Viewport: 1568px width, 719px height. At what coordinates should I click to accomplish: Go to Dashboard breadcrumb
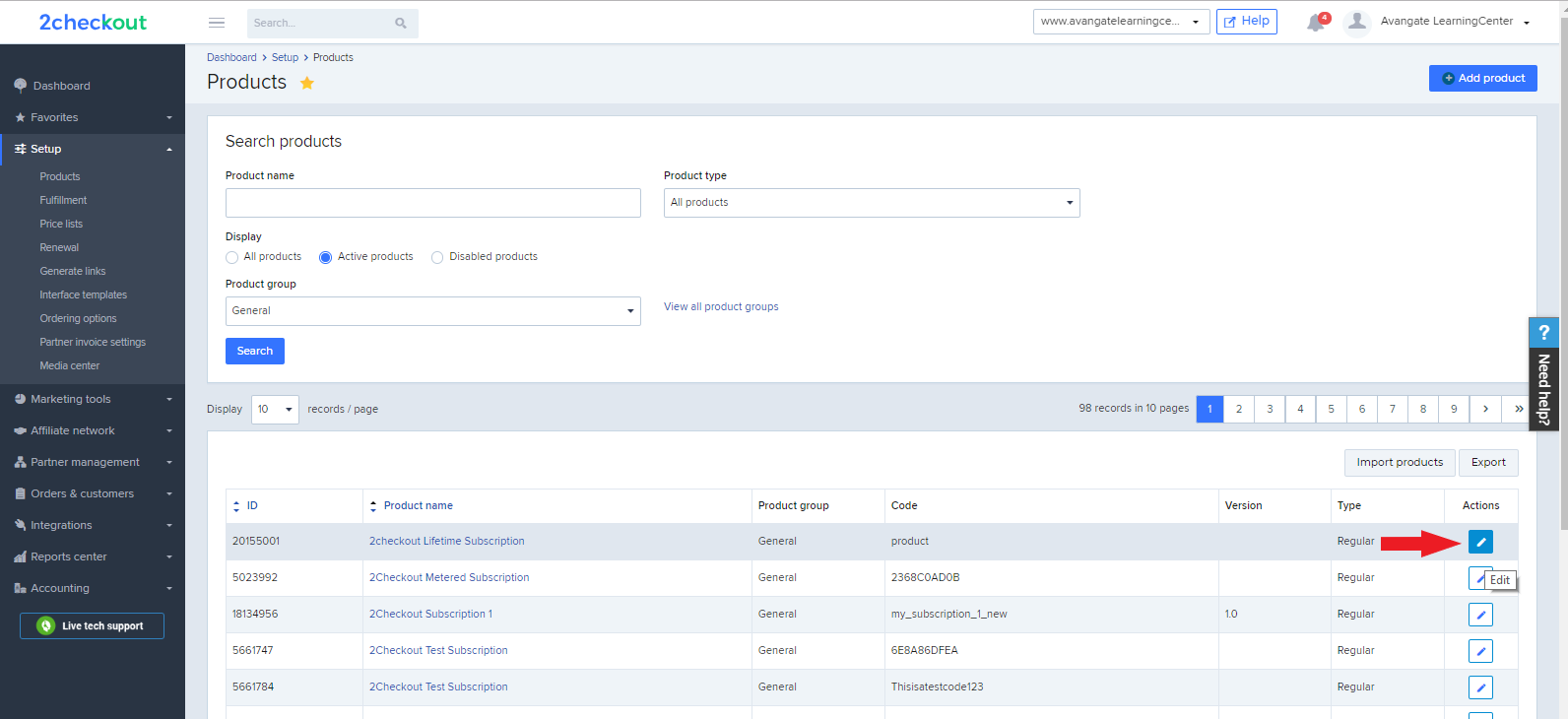(231, 58)
